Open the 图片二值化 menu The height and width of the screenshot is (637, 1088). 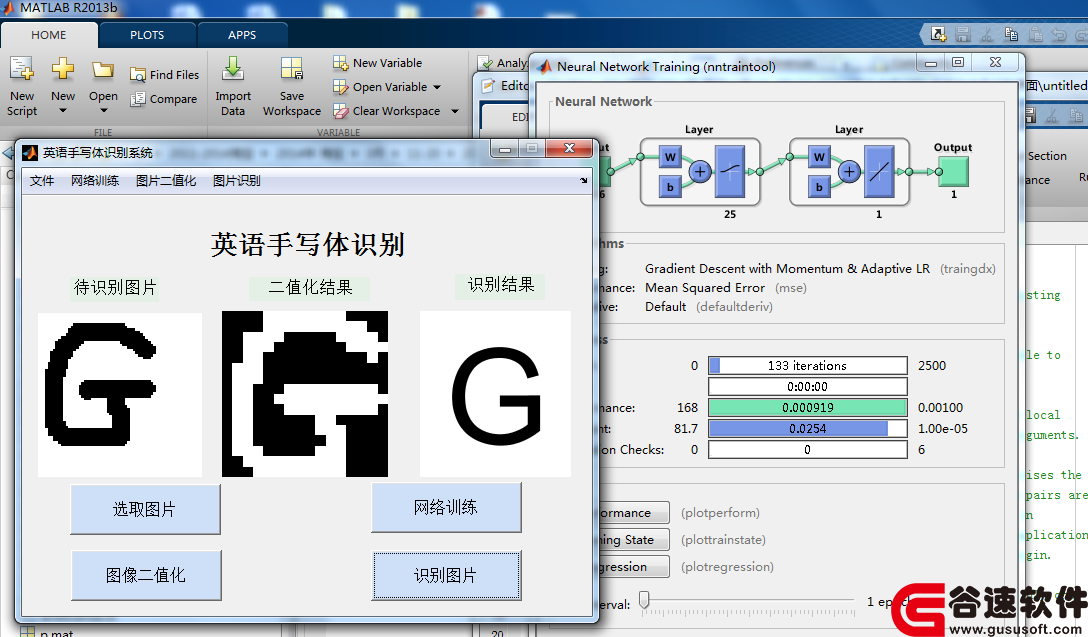point(166,181)
